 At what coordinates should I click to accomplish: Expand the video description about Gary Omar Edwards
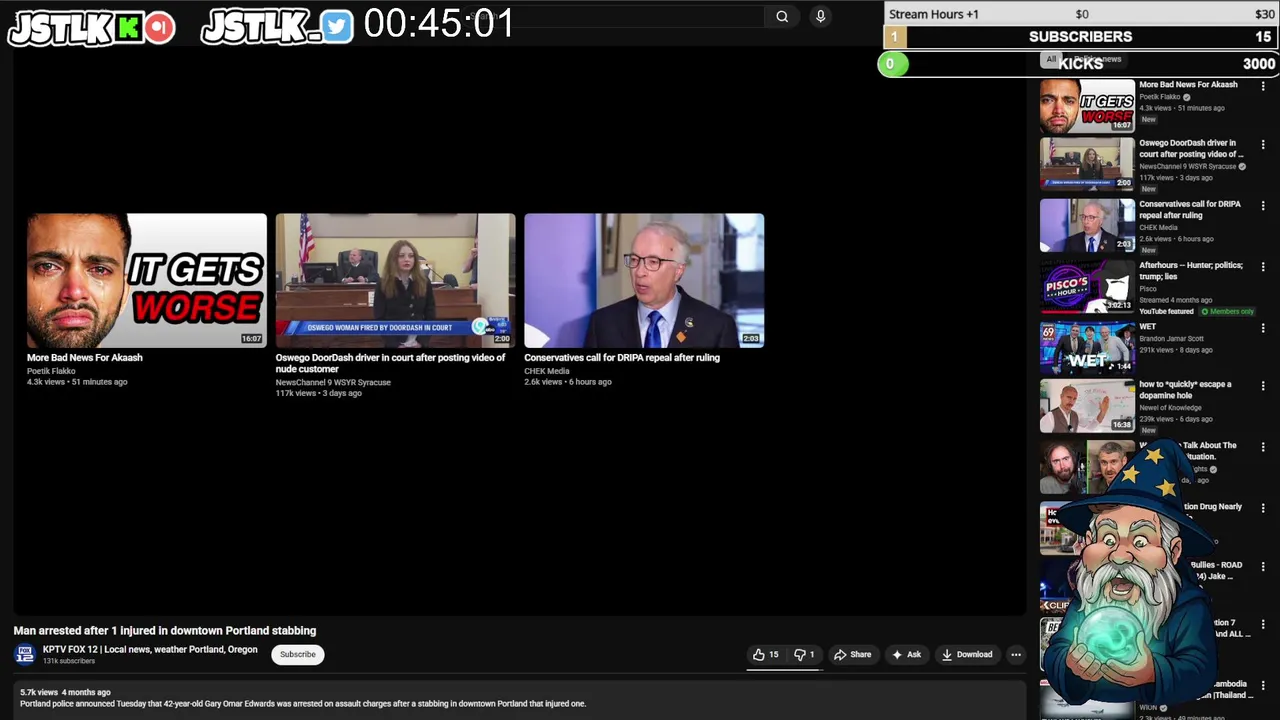coord(520,698)
